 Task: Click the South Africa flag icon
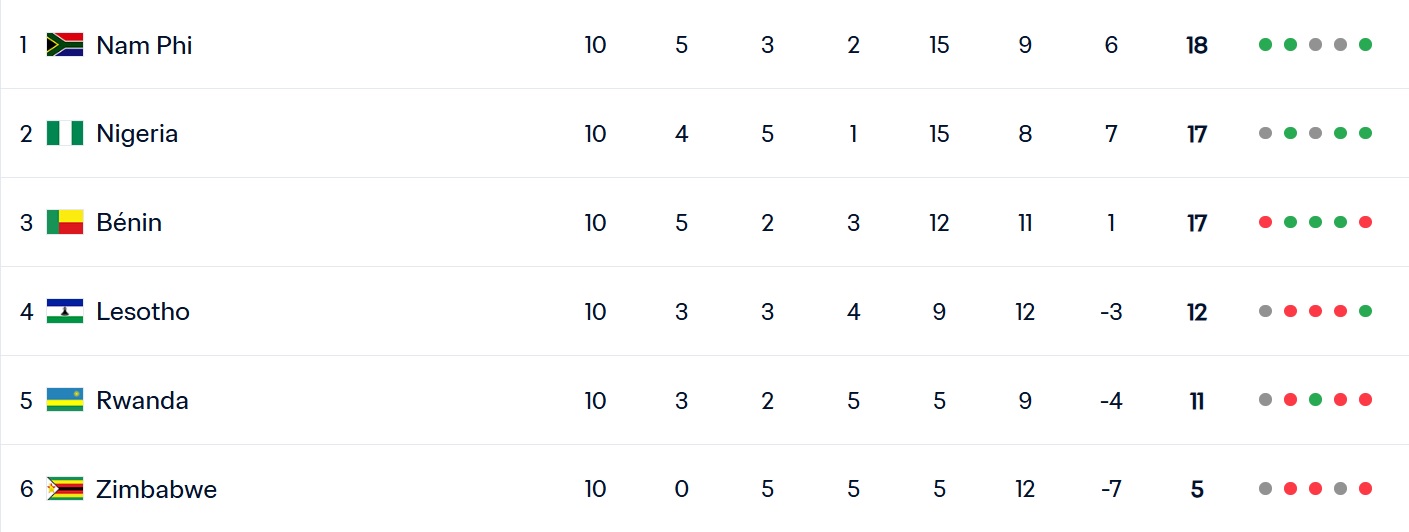click(65, 45)
